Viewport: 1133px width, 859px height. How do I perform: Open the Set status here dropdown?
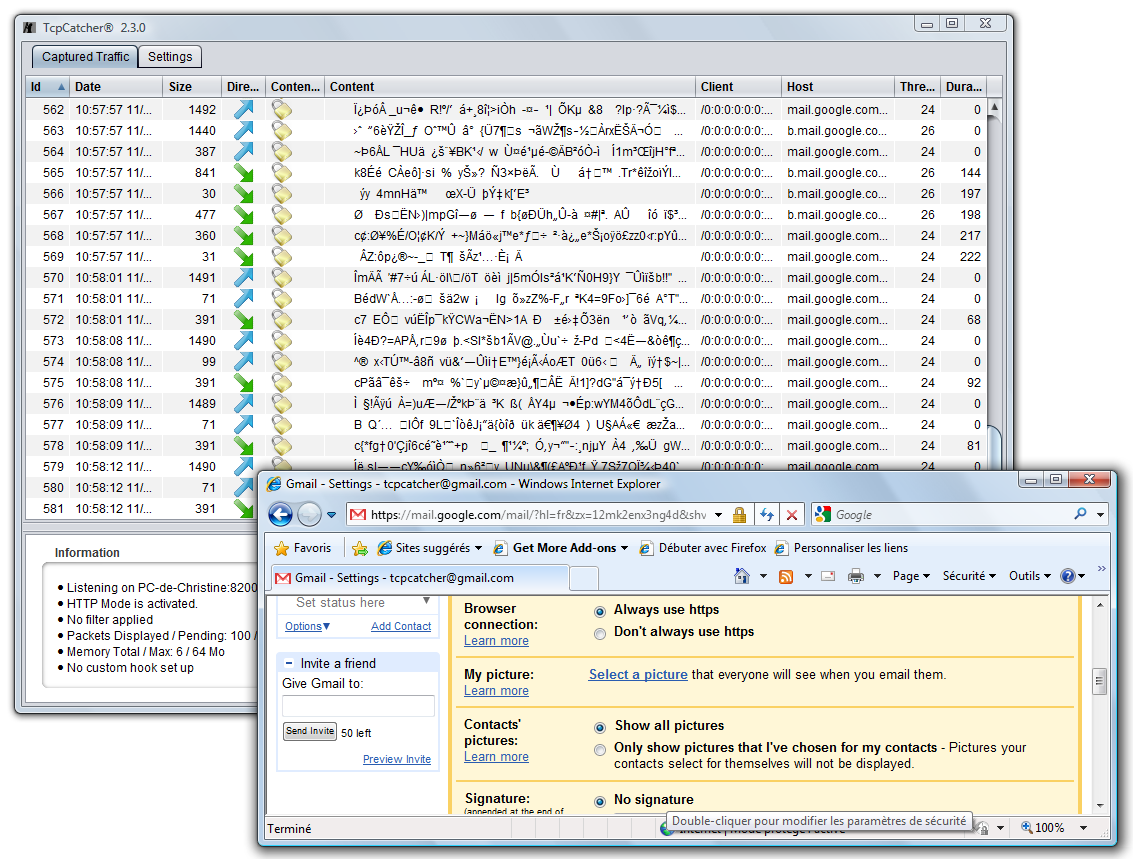[x=426, y=601]
